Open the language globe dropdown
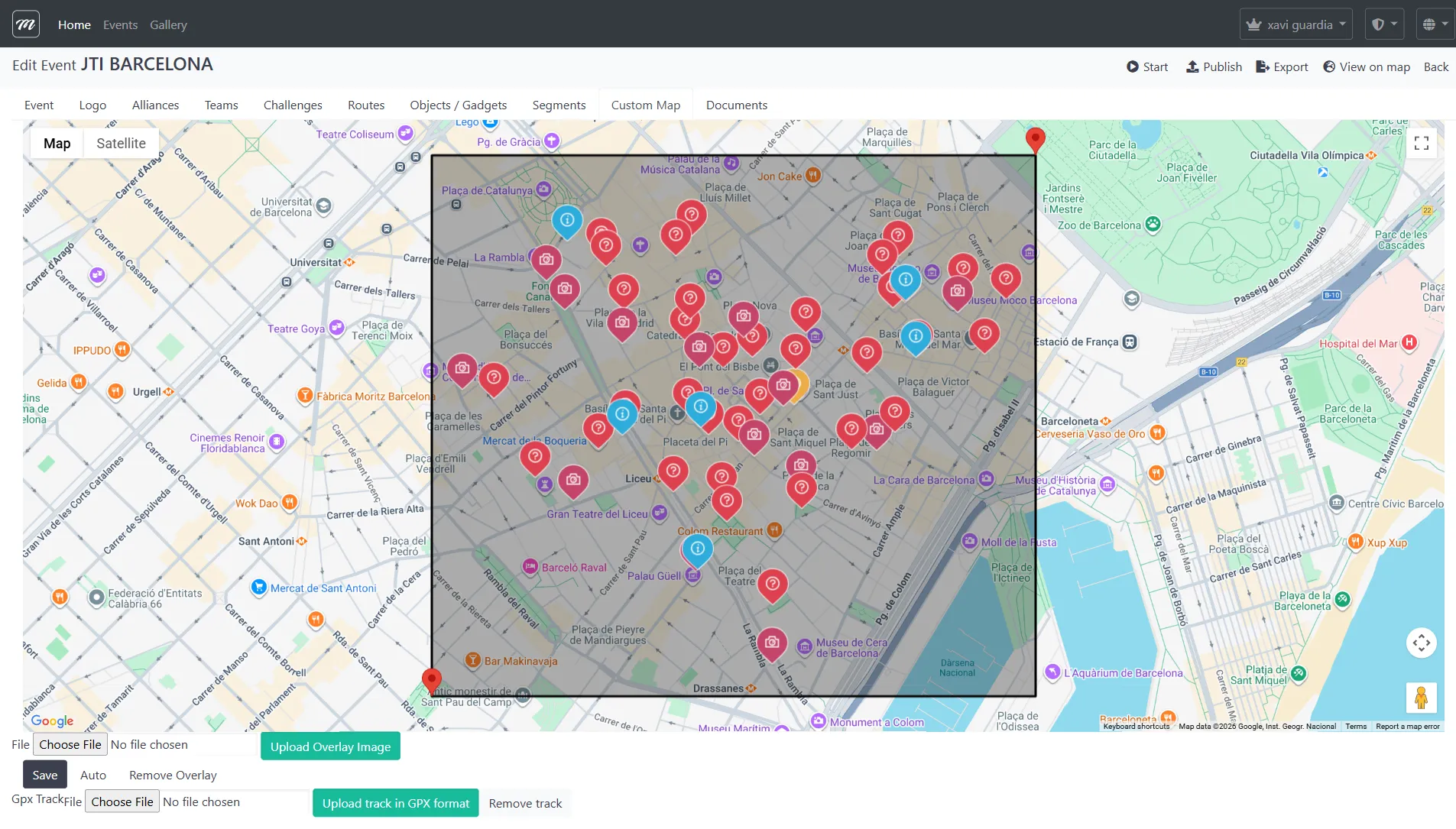The width and height of the screenshot is (1456, 829). 1434,24
